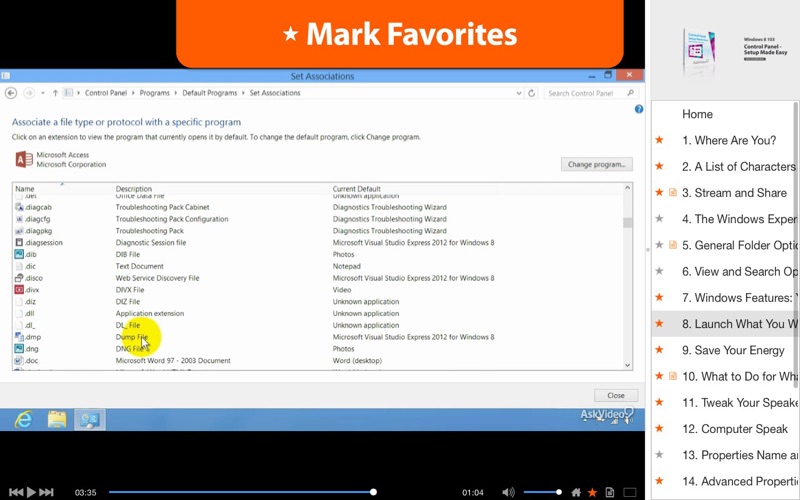Select the .doc file icon

click(x=19, y=360)
